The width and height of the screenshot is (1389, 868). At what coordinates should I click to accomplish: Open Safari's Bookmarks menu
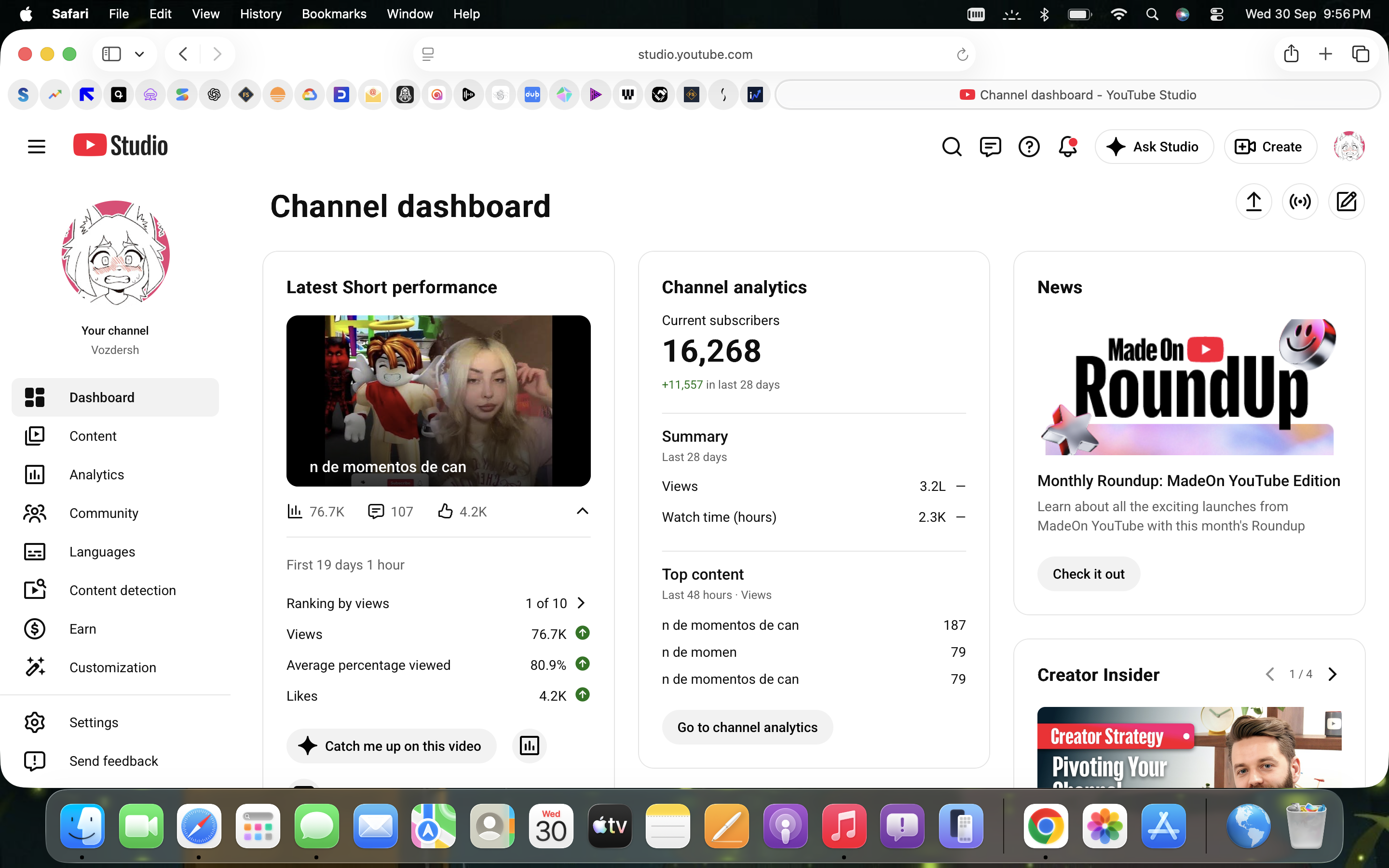334,14
